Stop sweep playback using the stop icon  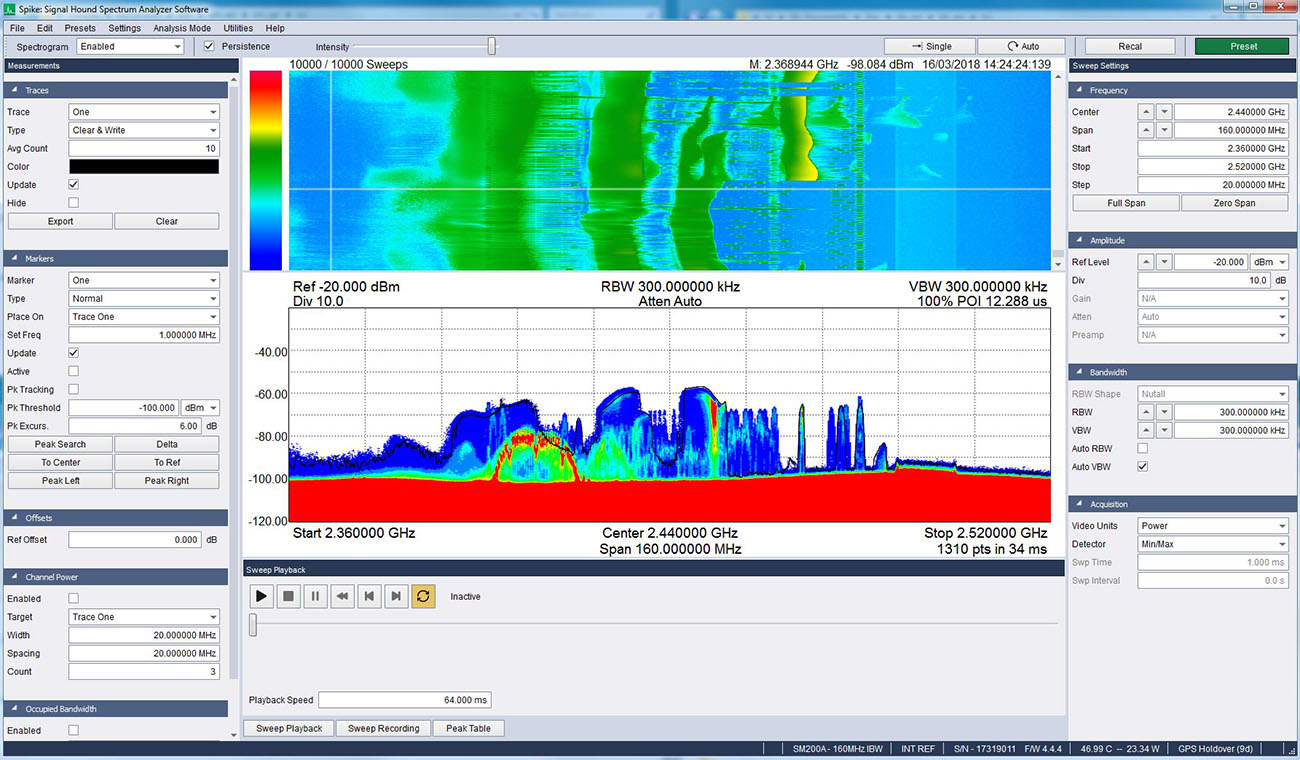(x=287, y=595)
